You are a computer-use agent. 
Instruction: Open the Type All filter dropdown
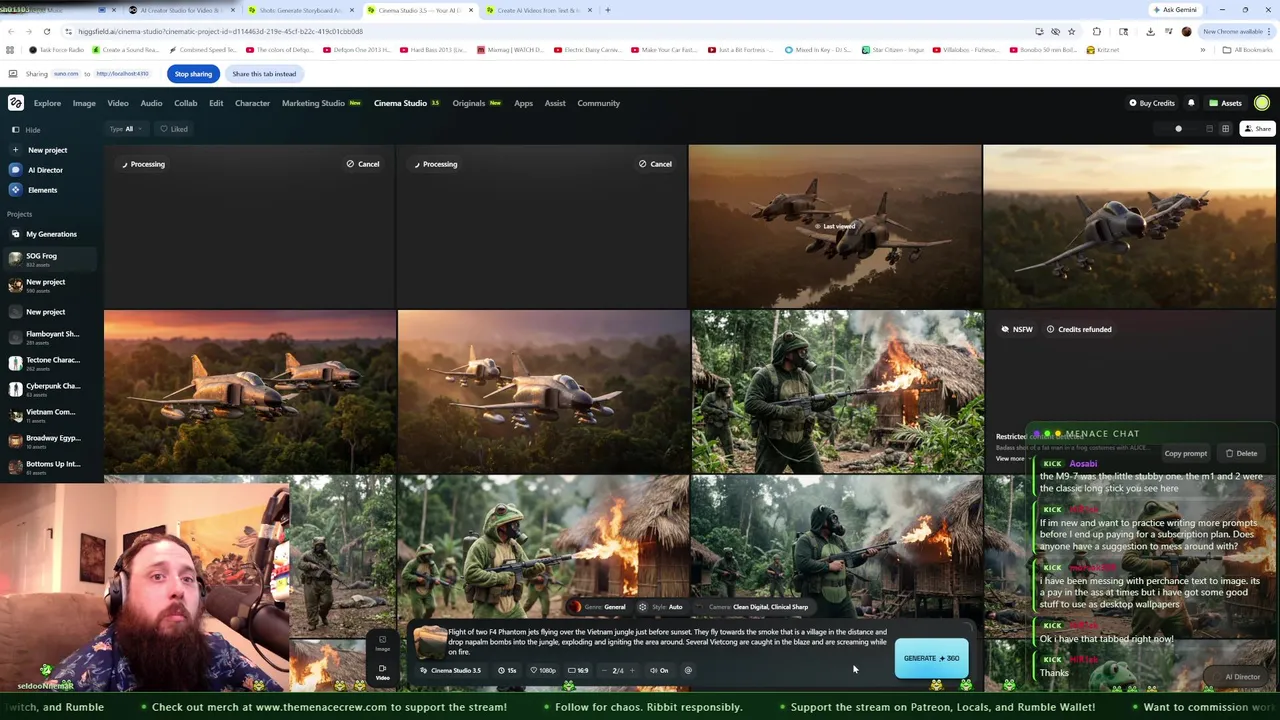(x=126, y=129)
